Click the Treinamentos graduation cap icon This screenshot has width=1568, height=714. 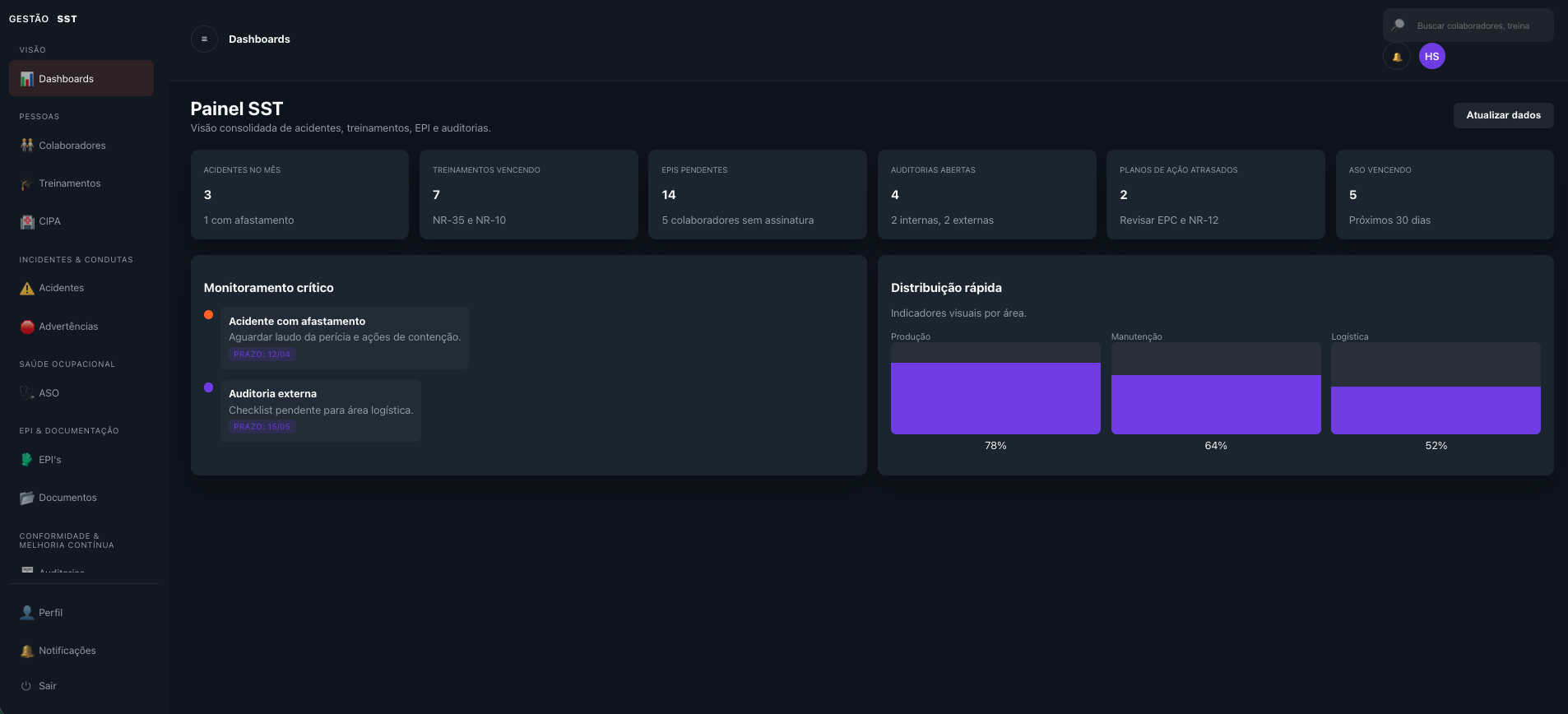click(27, 183)
